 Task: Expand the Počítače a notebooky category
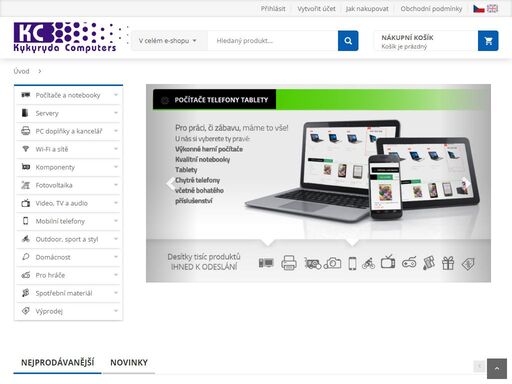pyautogui.click(x=68, y=95)
